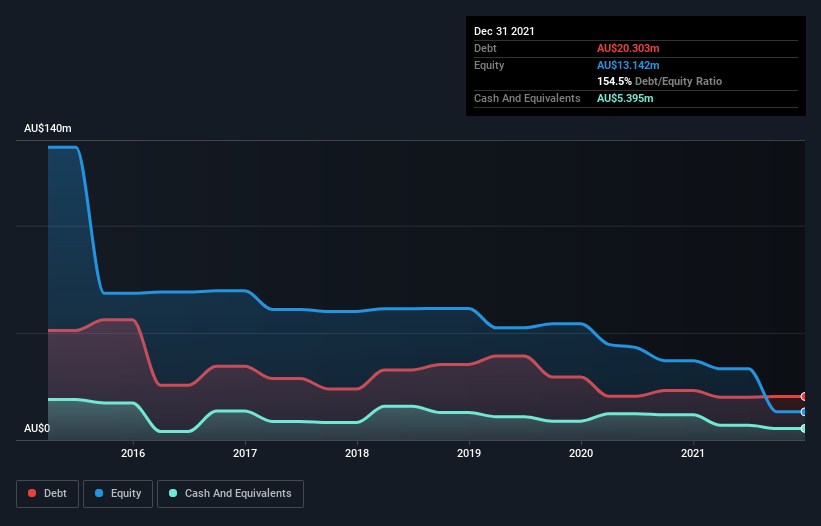Click the blue Equity endpoint marker

point(804,412)
